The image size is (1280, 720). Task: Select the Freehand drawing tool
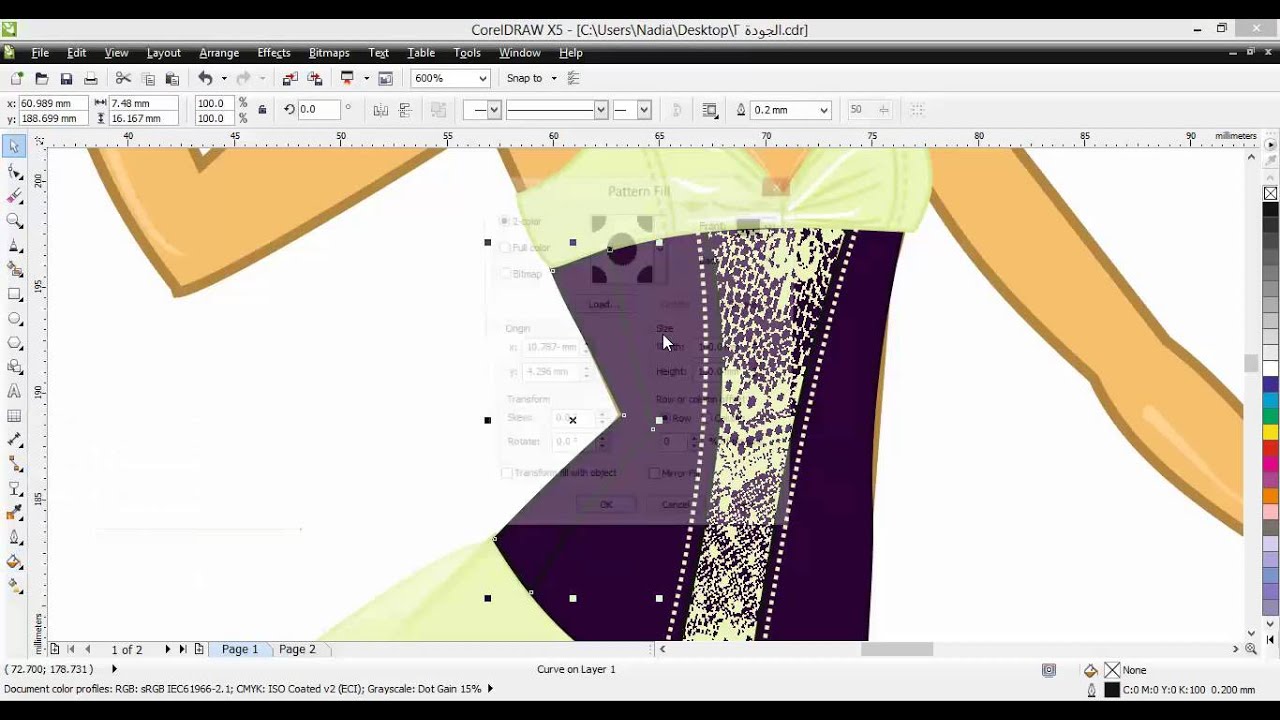(14, 245)
